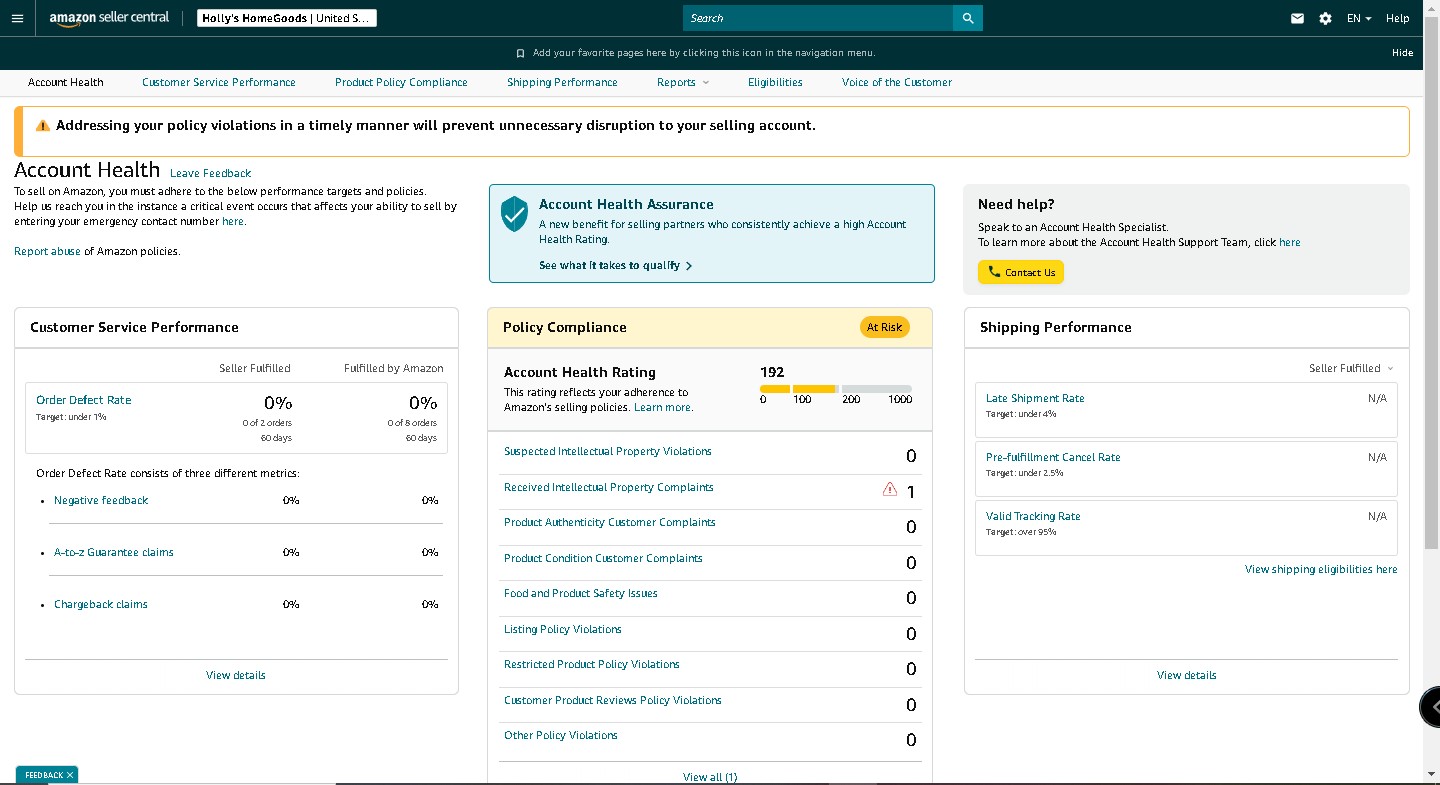The image size is (1440, 785).
Task: Open the Help link in the header
Action: (1397, 18)
